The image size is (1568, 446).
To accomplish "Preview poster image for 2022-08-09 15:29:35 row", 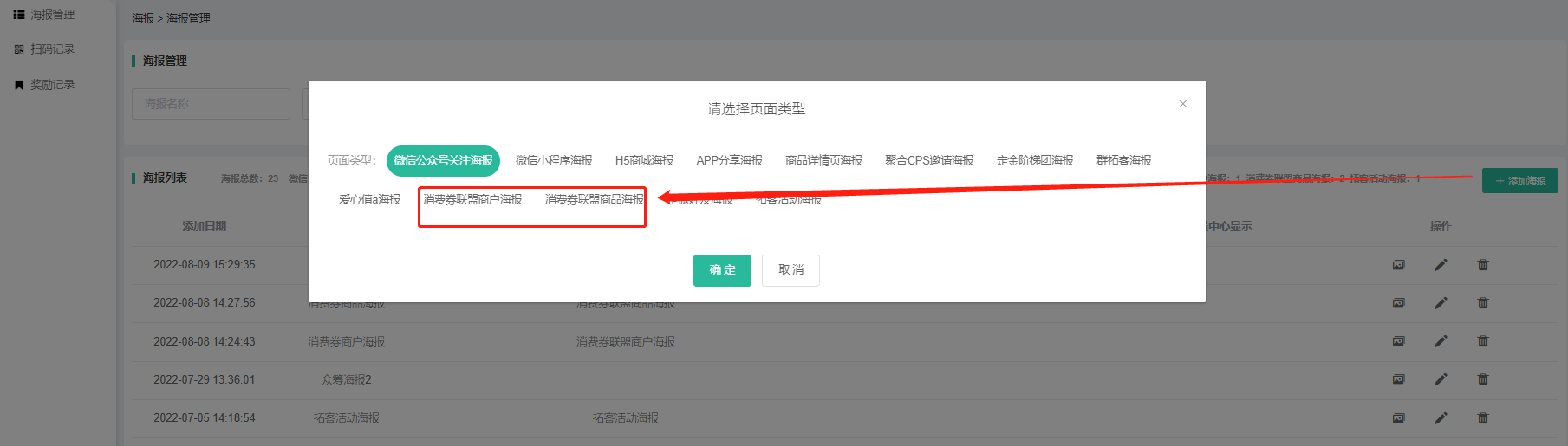I will (1398, 265).
